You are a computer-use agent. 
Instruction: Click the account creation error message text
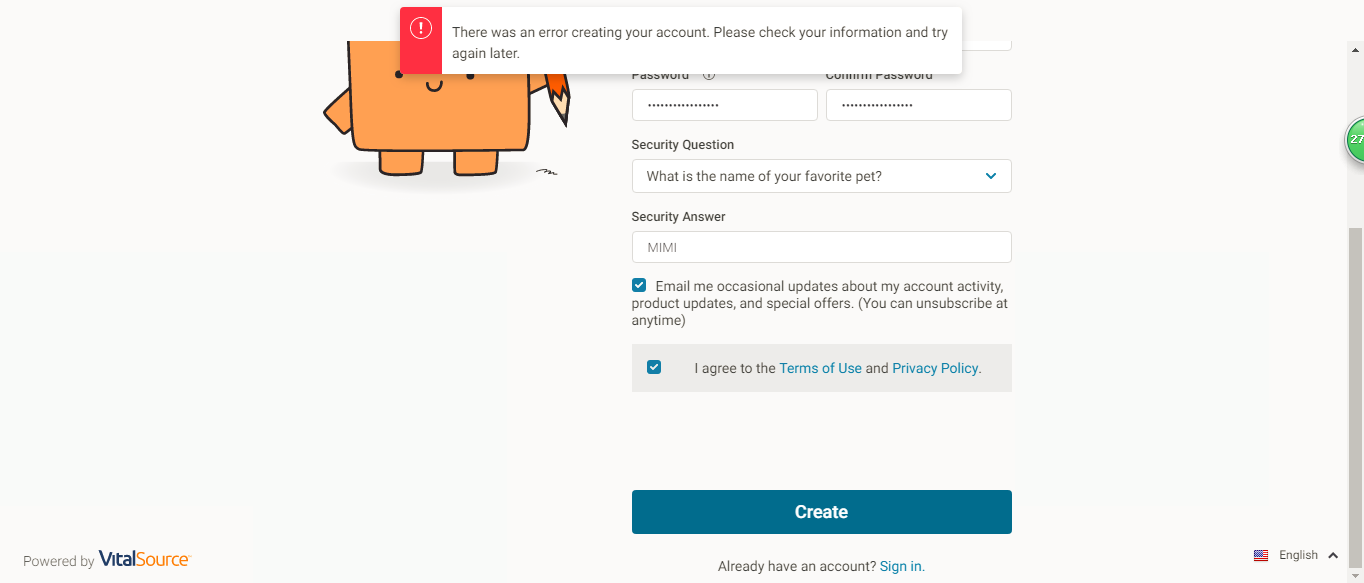pos(699,42)
